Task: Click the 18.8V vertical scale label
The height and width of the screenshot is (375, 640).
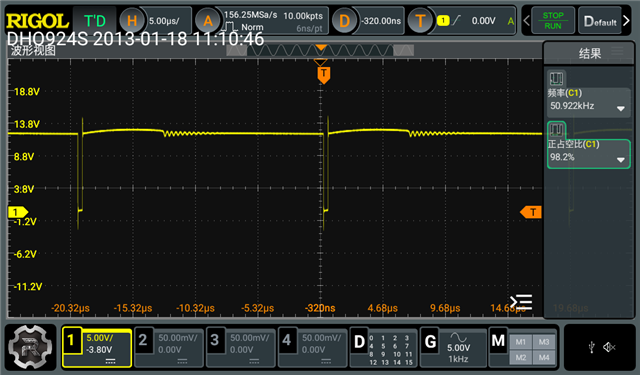Action: coord(27,92)
